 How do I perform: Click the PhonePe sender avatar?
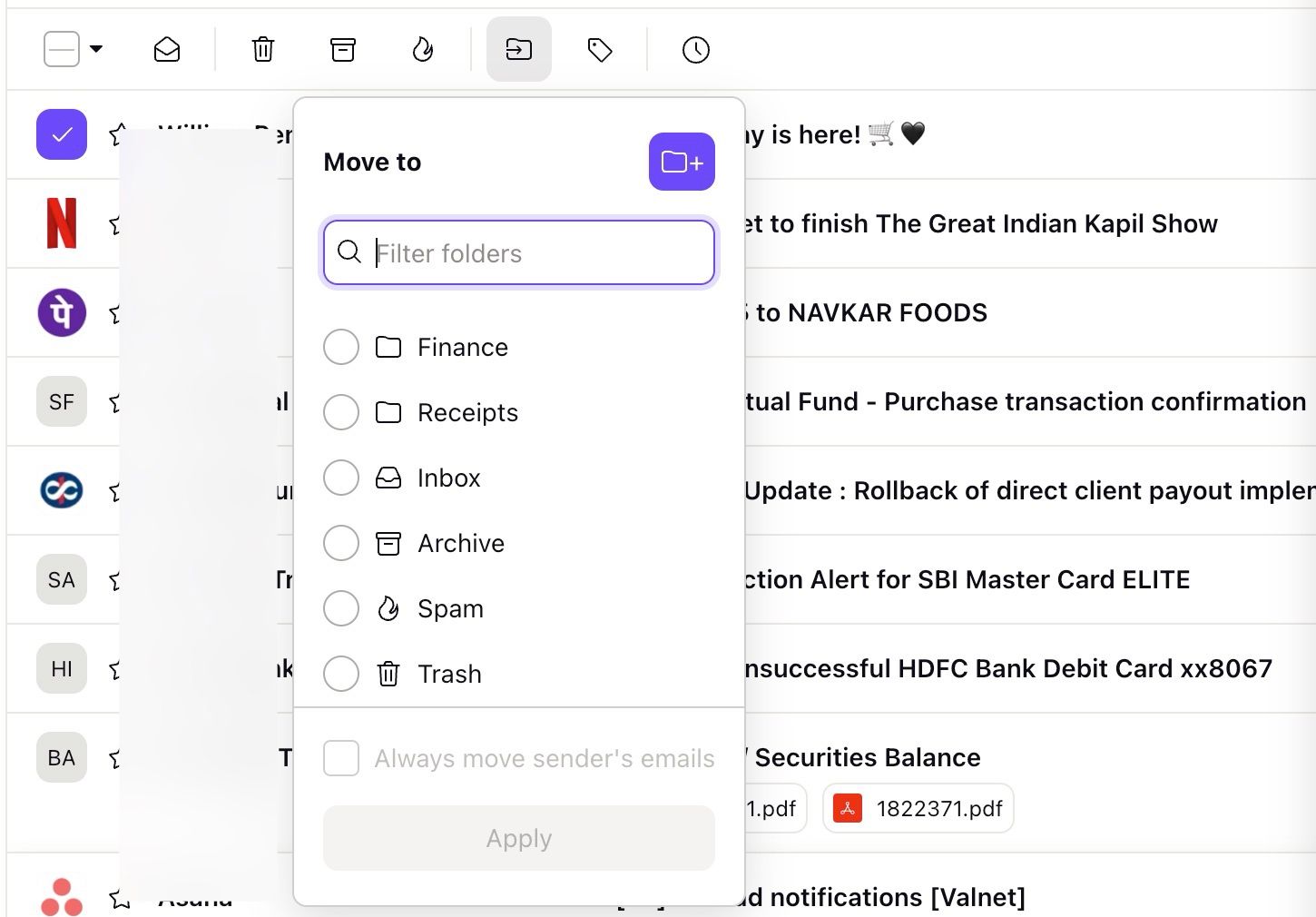[62, 312]
